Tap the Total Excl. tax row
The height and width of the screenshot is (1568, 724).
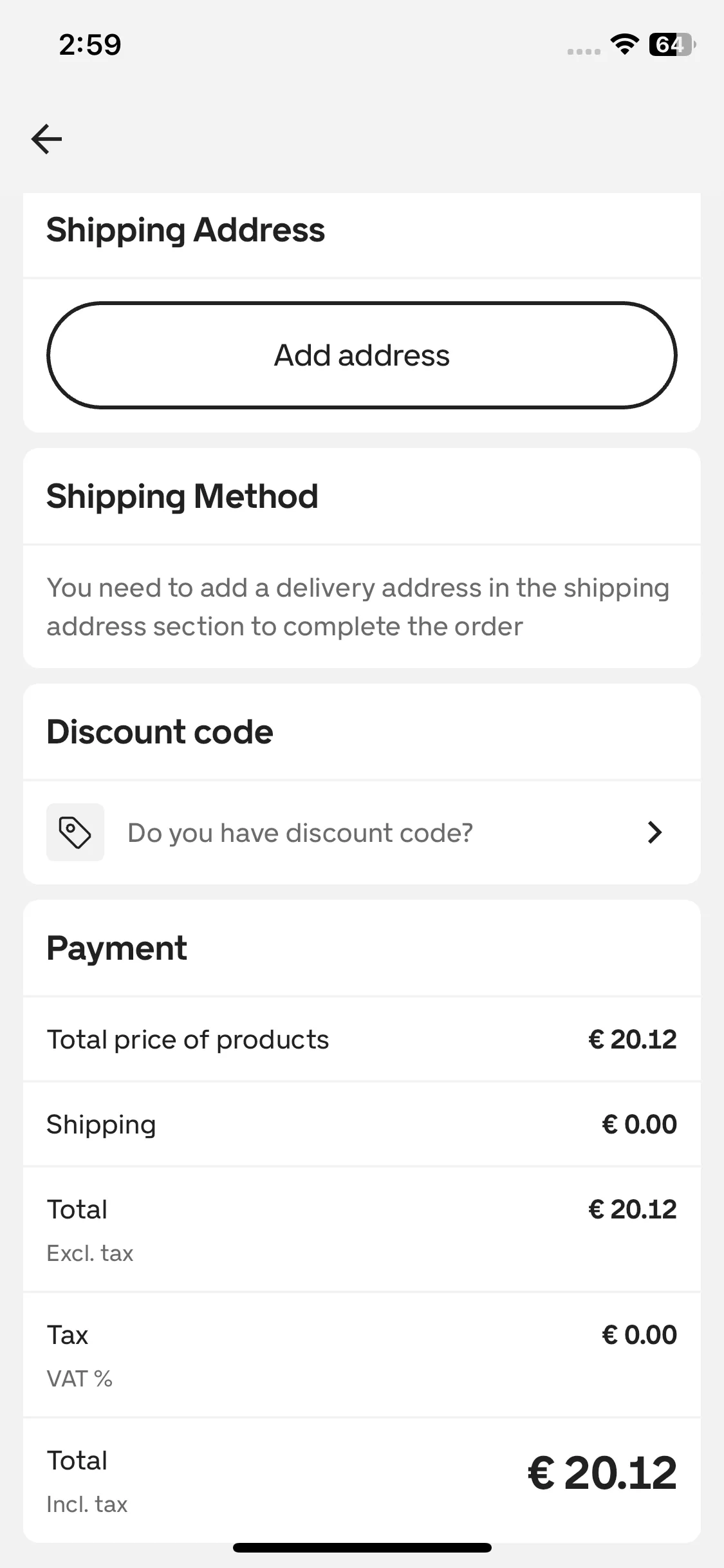pos(362,1229)
